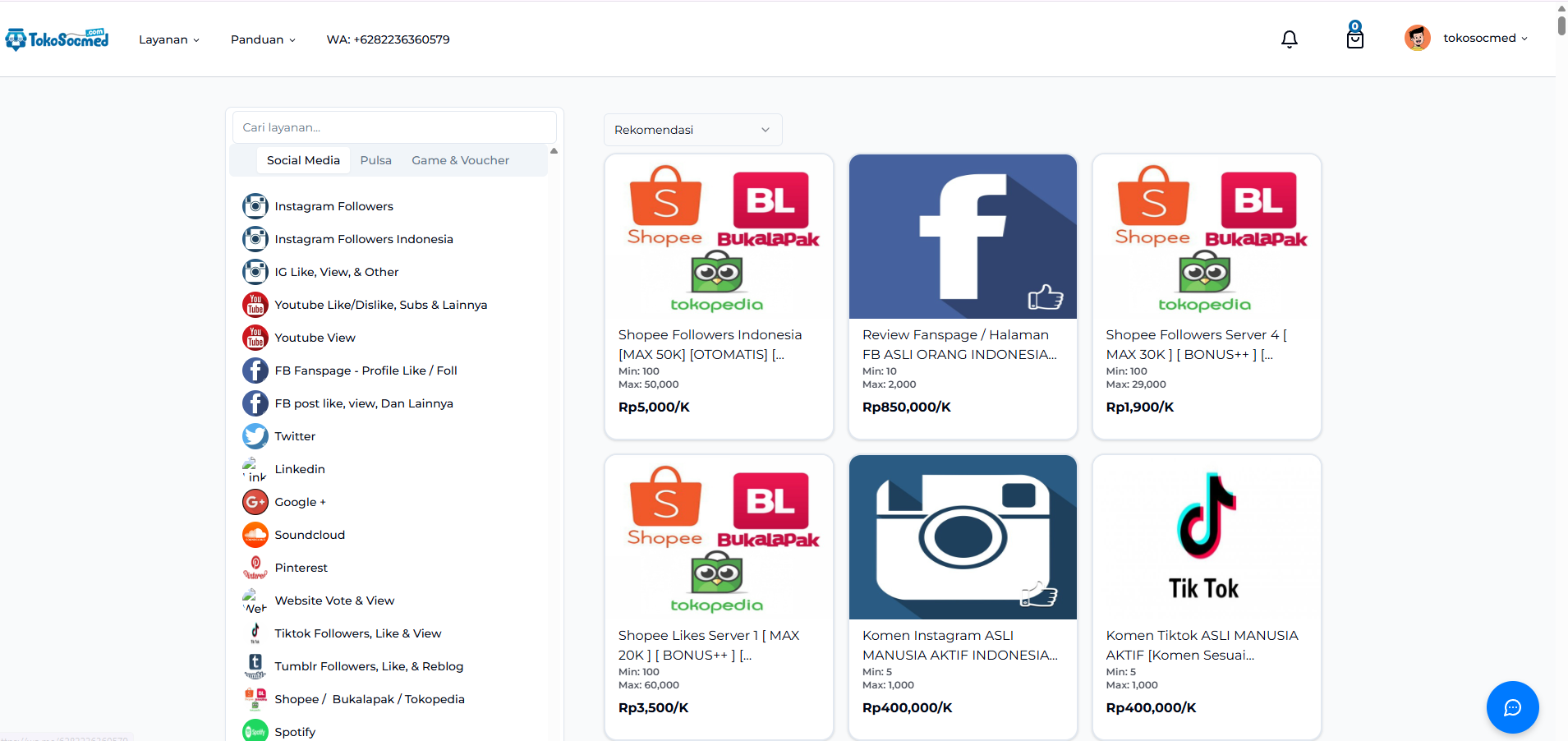This screenshot has width=1568, height=741.
Task: Switch to the Game & Voucher tab
Action: (x=460, y=160)
